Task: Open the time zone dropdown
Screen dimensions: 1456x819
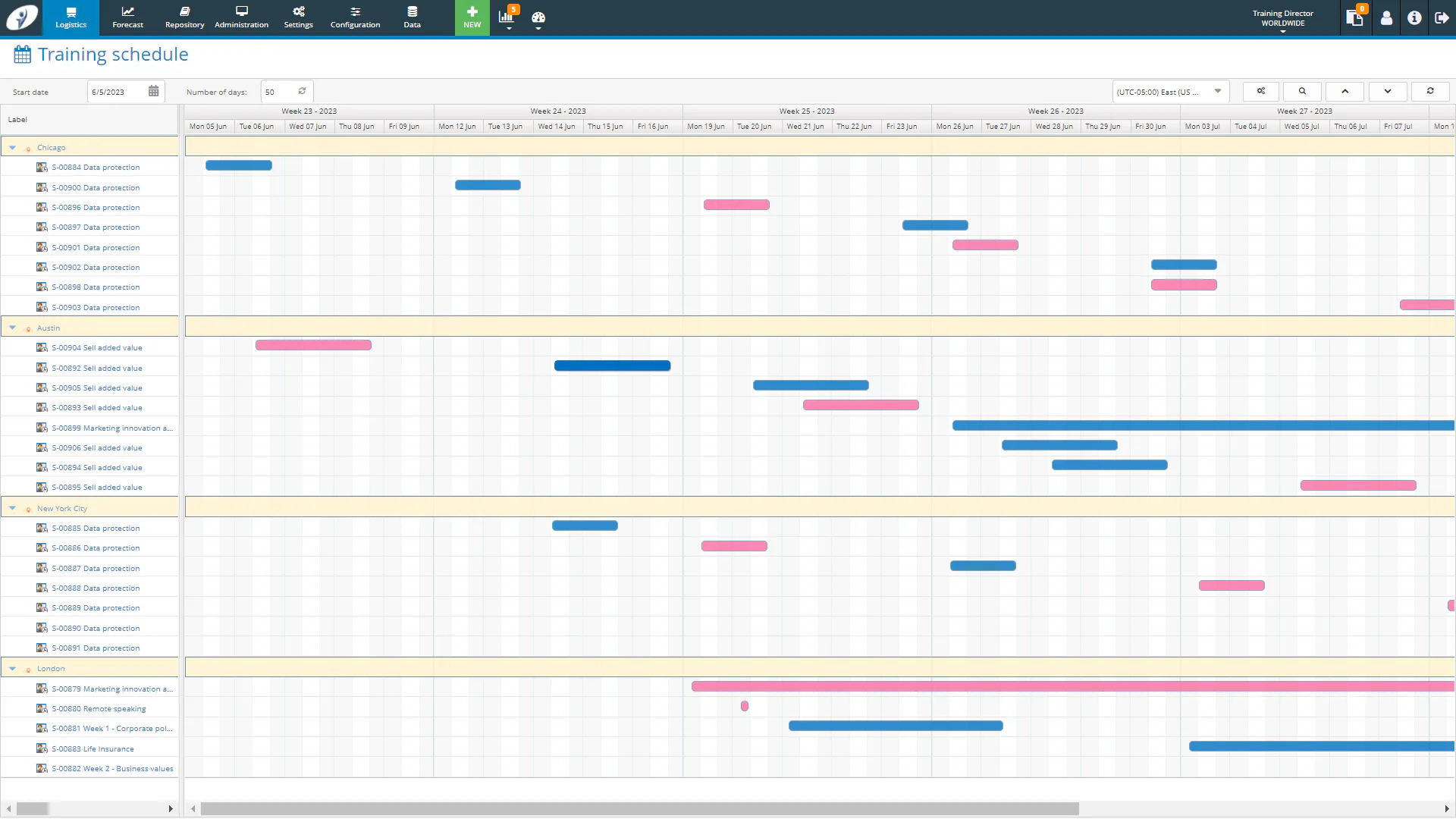Action: click(x=1170, y=92)
